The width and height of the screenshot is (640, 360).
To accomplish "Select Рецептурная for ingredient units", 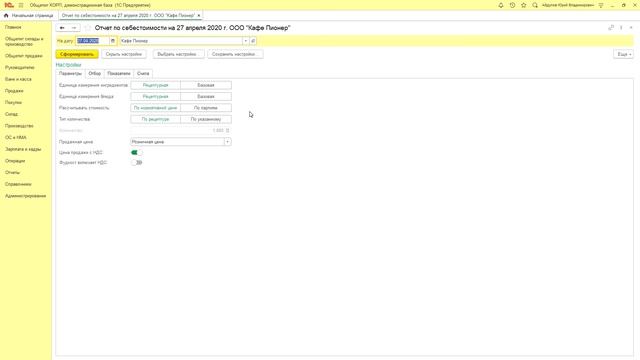I will tap(156, 85).
